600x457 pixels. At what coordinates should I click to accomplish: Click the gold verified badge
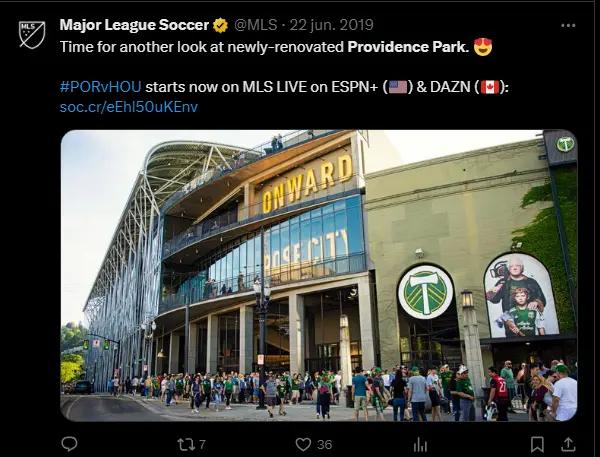(220, 26)
